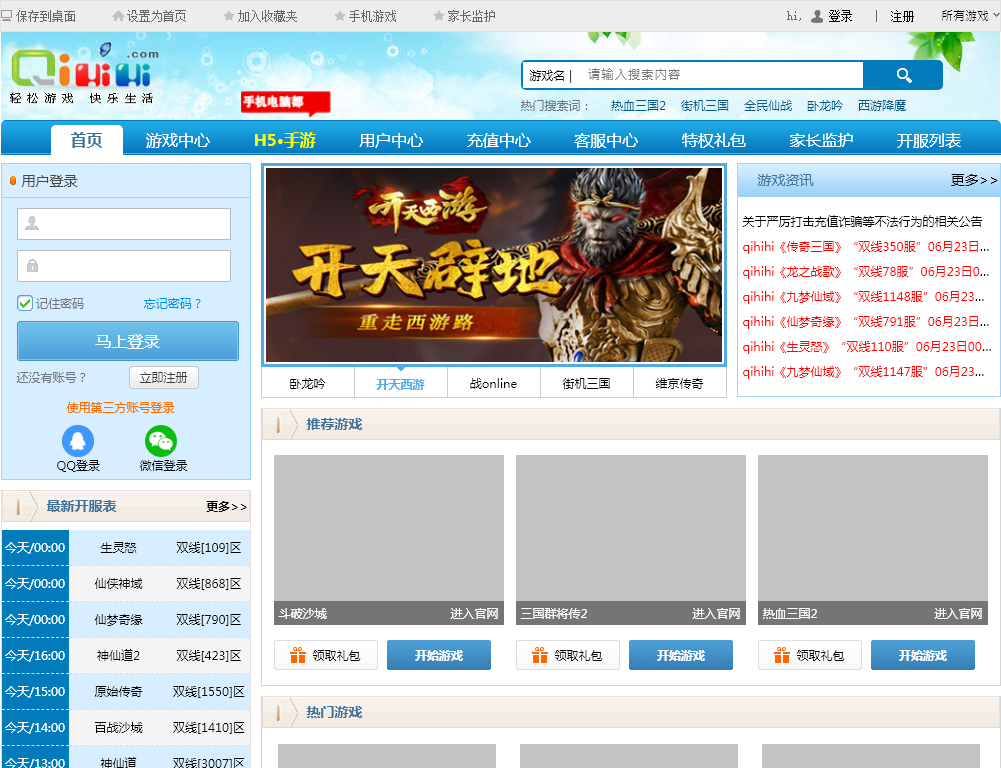Viewport: 1001px width, 768px height.
Task: Click the search box 请输入搜索内容
Action: tap(721, 75)
